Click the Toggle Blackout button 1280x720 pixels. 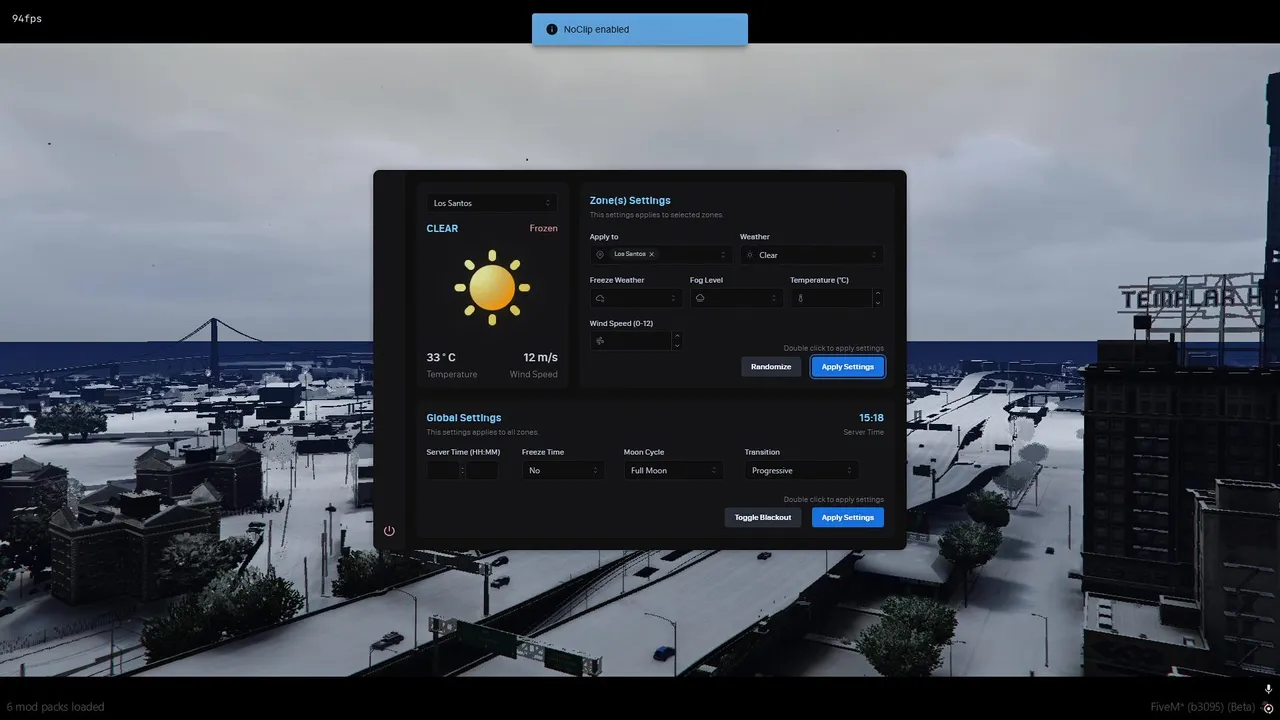tap(763, 517)
